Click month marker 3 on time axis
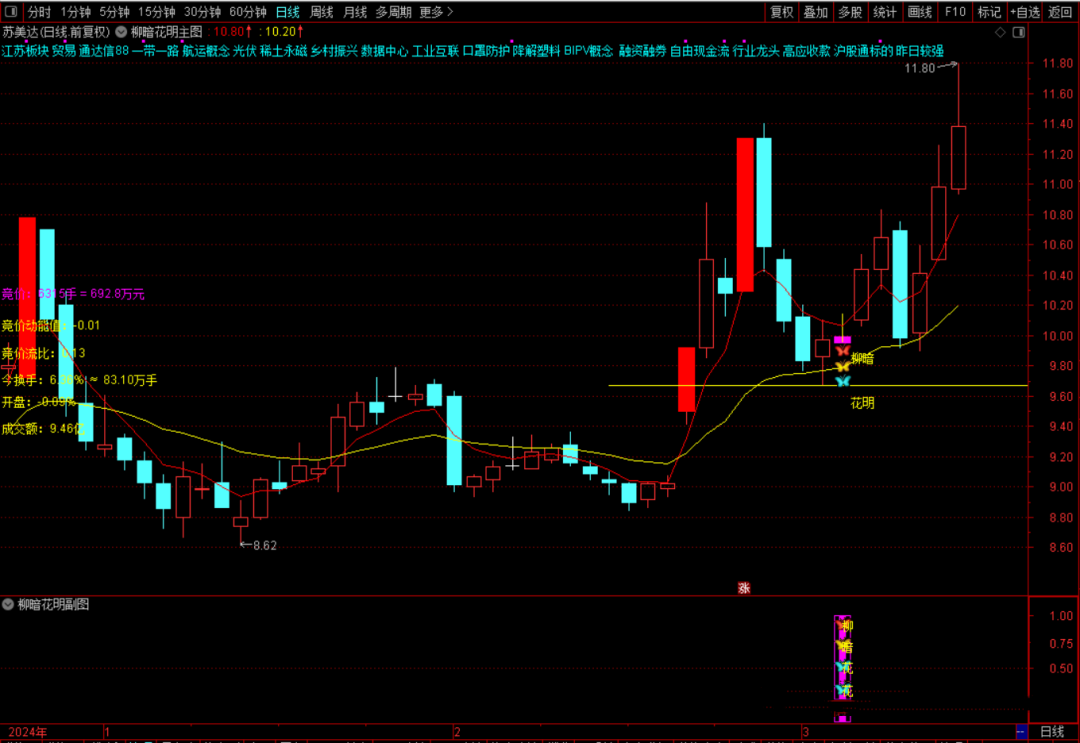1080x743 pixels. click(804, 731)
